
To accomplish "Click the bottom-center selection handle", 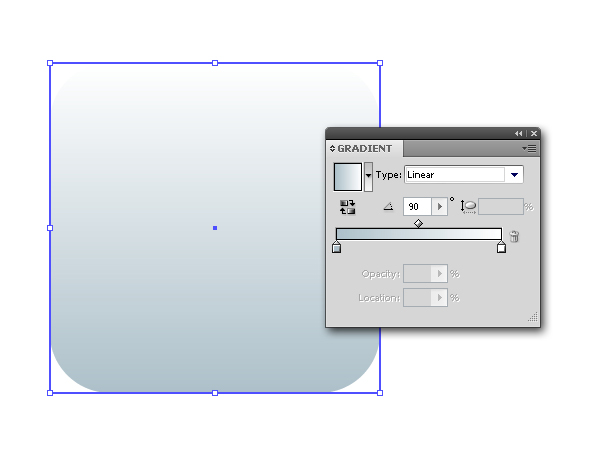I will 215,393.
